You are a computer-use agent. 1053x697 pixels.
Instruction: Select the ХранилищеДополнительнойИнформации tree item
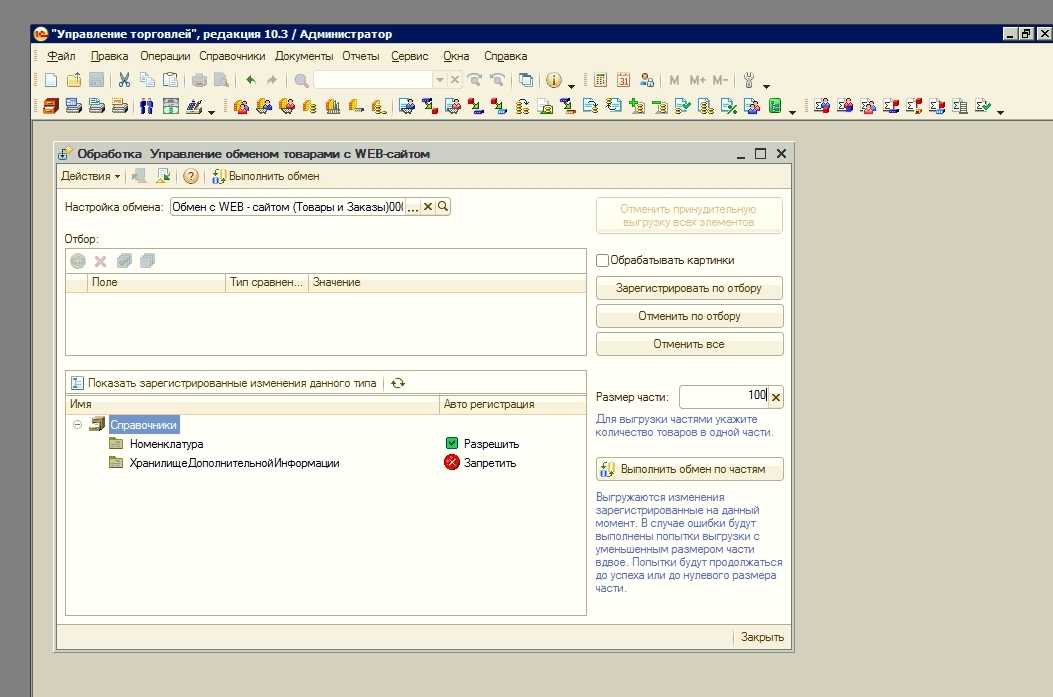(234, 463)
